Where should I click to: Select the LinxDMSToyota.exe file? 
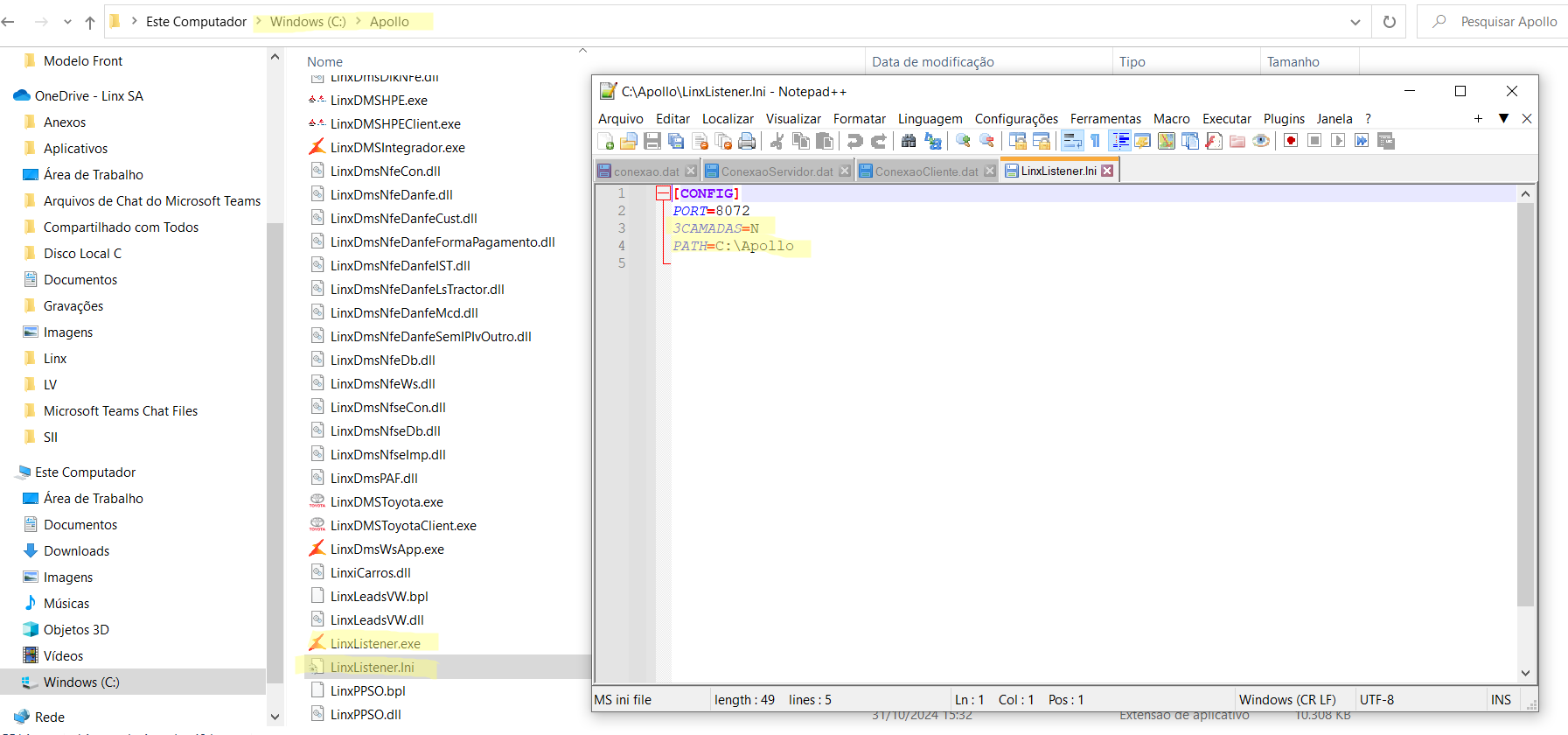(x=387, y=501)
